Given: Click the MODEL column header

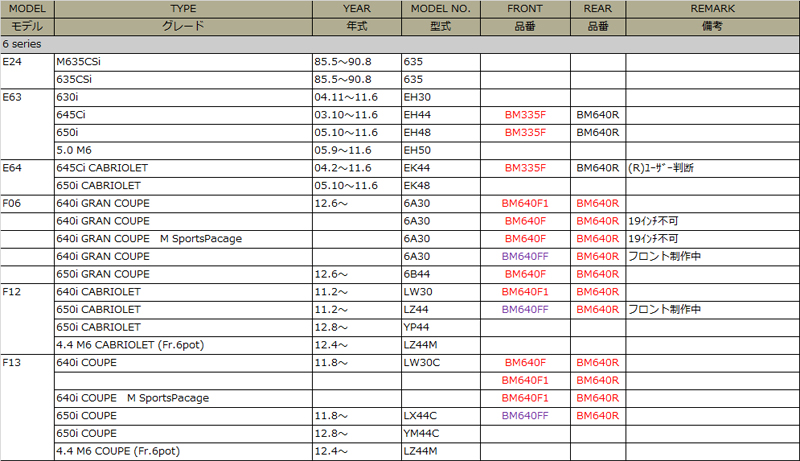Looking at the screenshot, I should tap(27, 9).
